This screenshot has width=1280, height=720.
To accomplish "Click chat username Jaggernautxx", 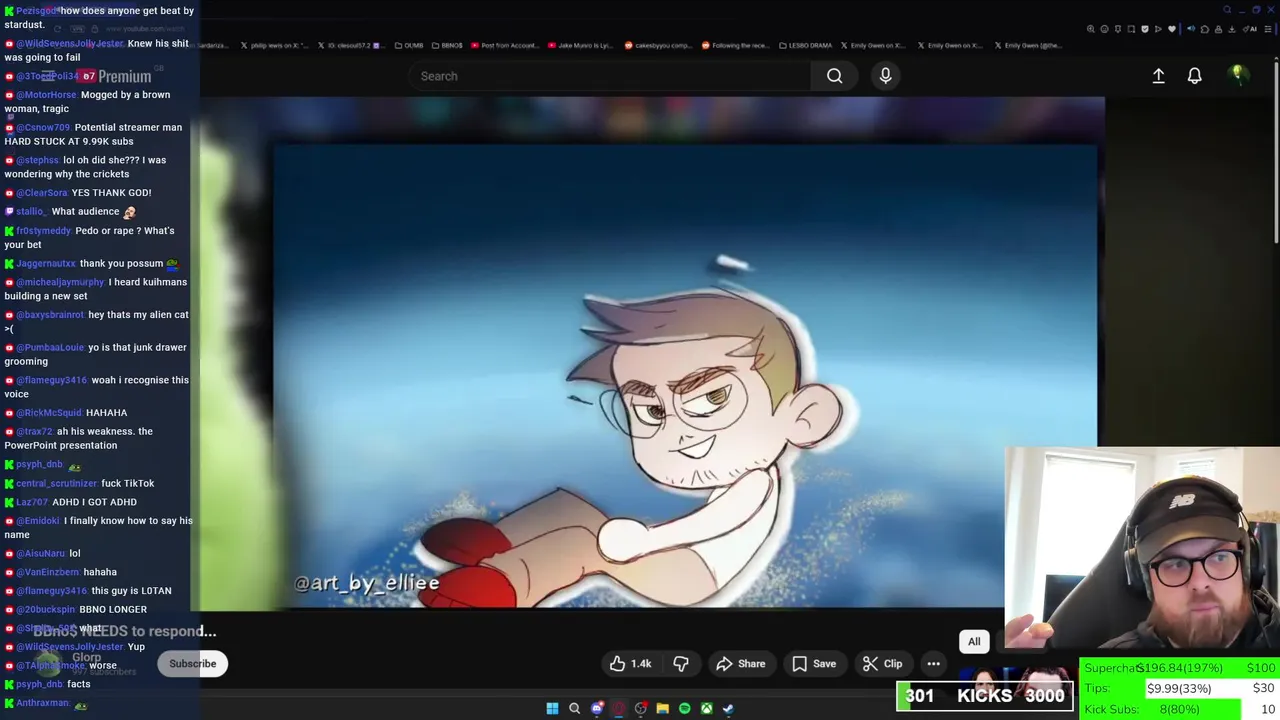I will click(46, 264).
